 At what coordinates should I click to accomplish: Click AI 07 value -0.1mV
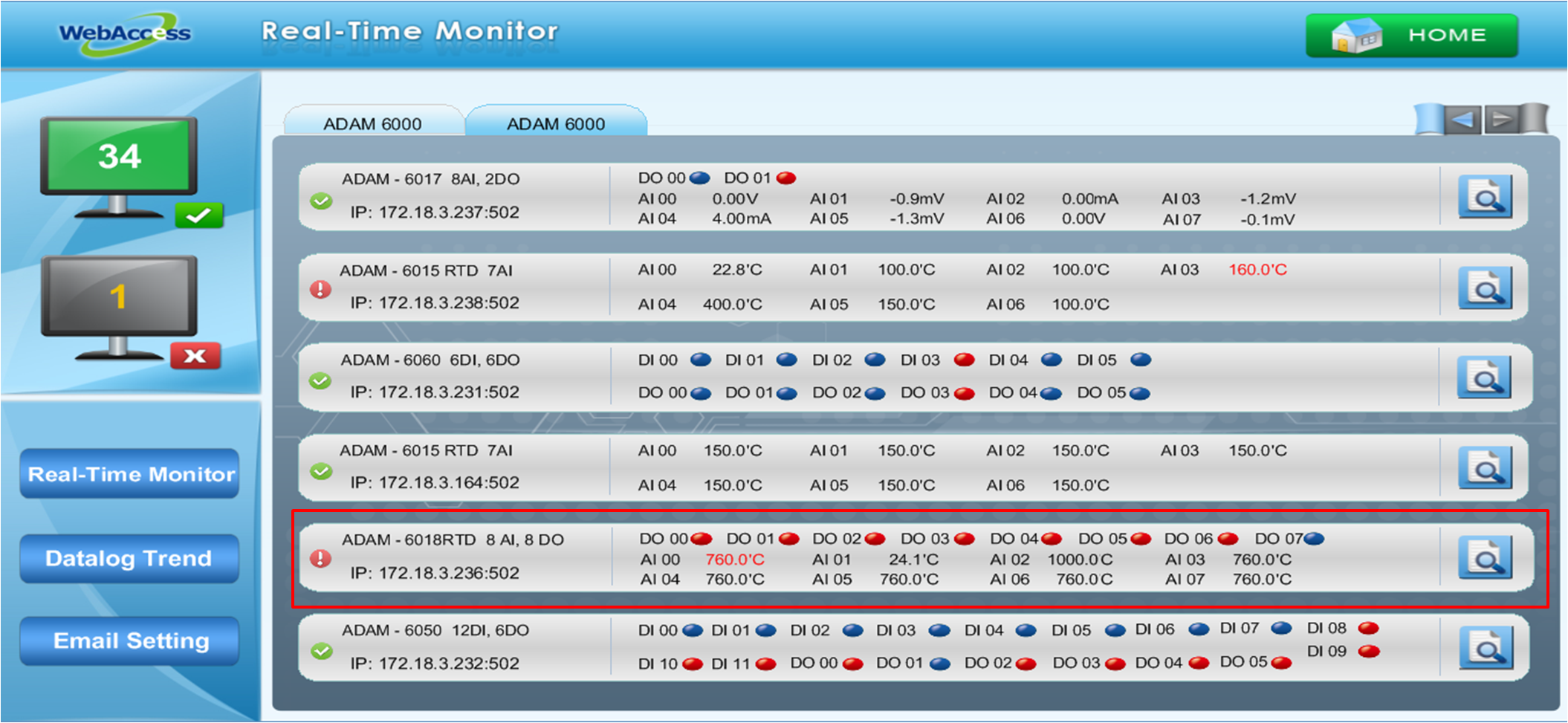coord(1268,220)
